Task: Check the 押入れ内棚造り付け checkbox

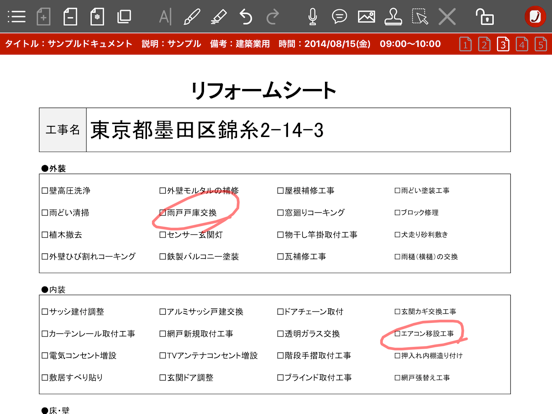Action: tap(397, 356)
